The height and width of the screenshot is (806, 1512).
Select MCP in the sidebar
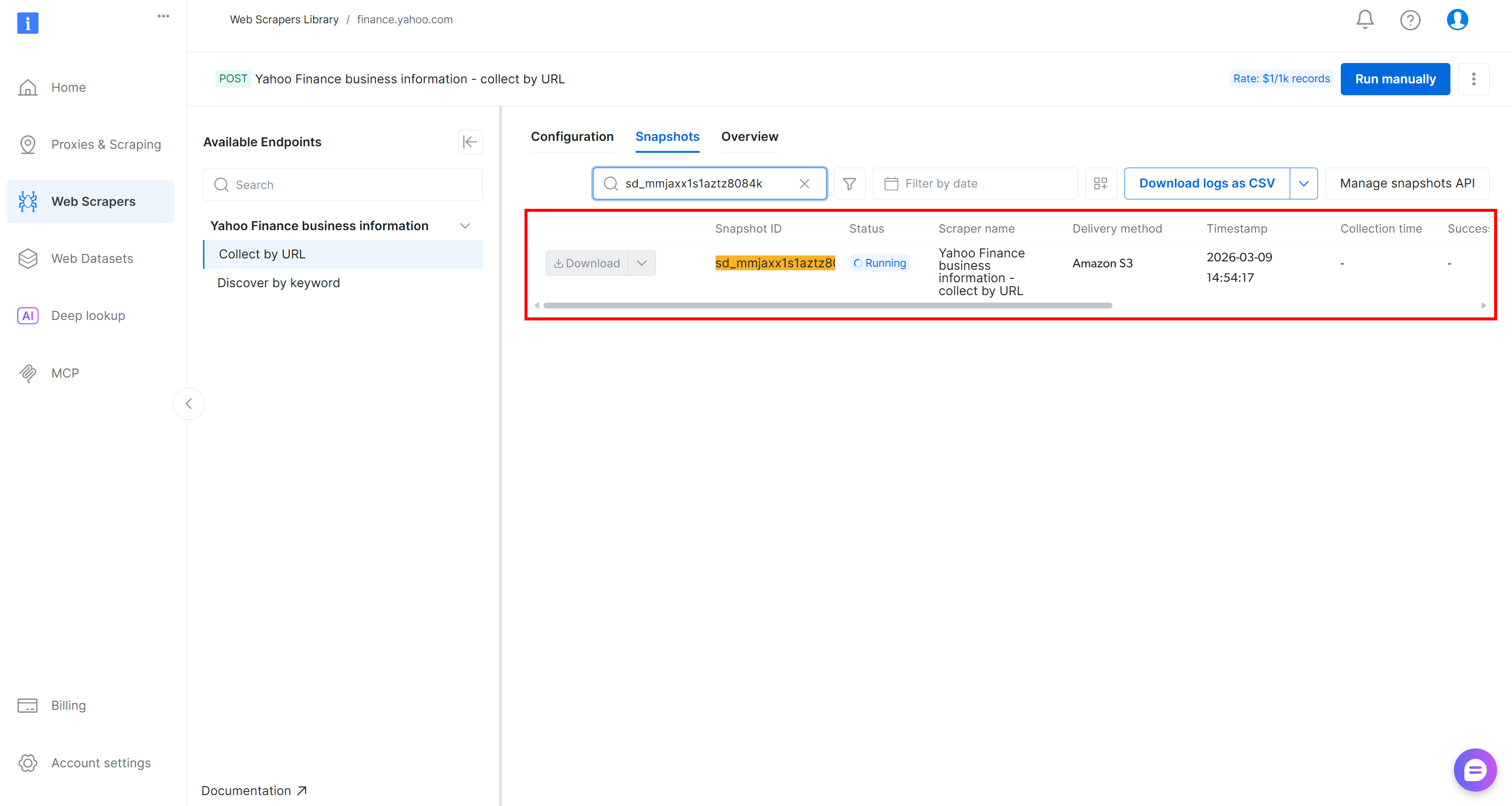click(x=65, y=372)
